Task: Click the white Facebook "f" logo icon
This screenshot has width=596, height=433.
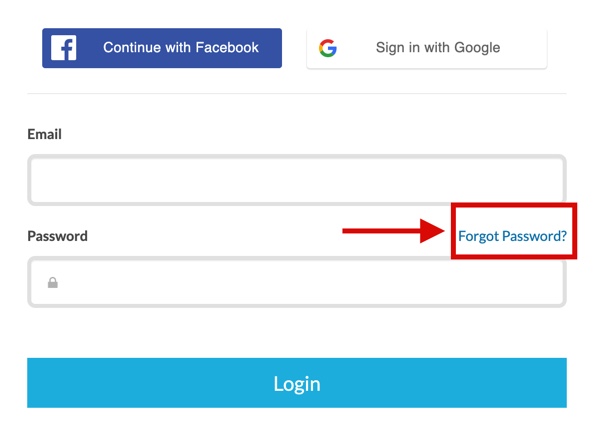Action: coord(63,48)
